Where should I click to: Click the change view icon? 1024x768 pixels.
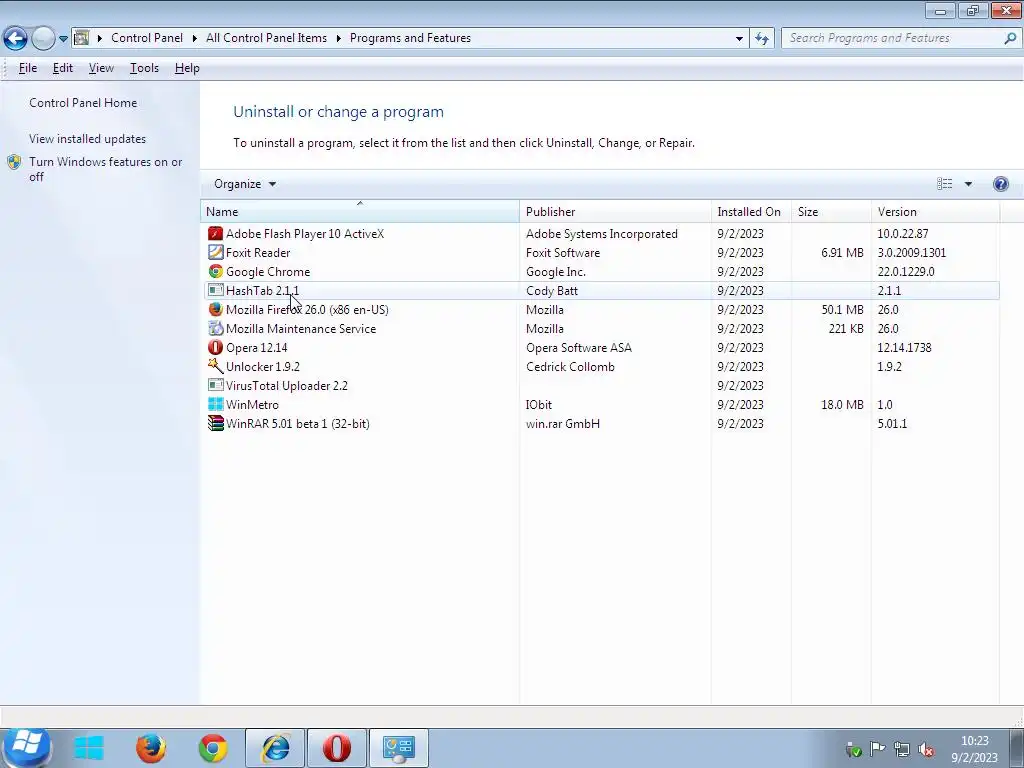944,184
